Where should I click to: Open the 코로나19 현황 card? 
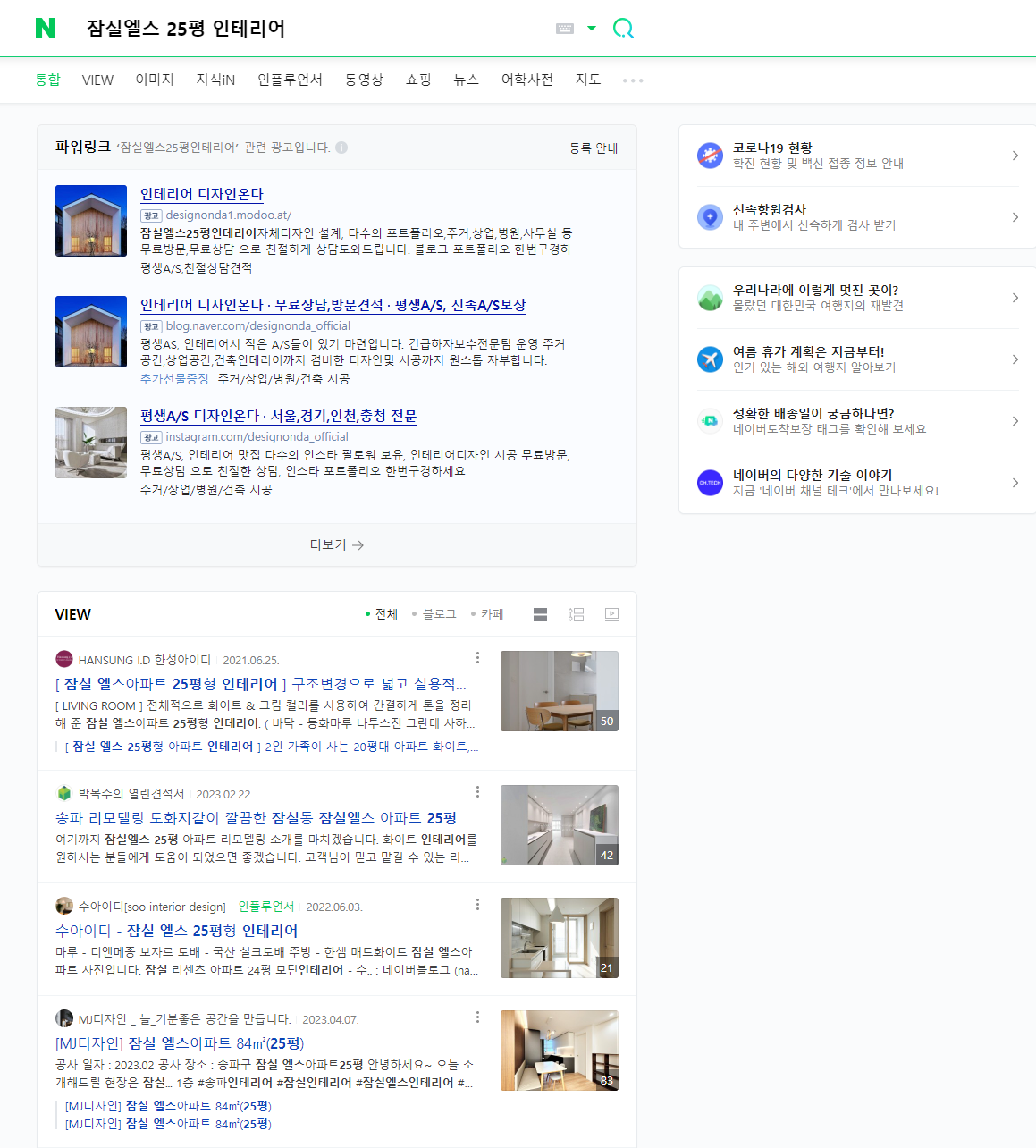point(858,156)
